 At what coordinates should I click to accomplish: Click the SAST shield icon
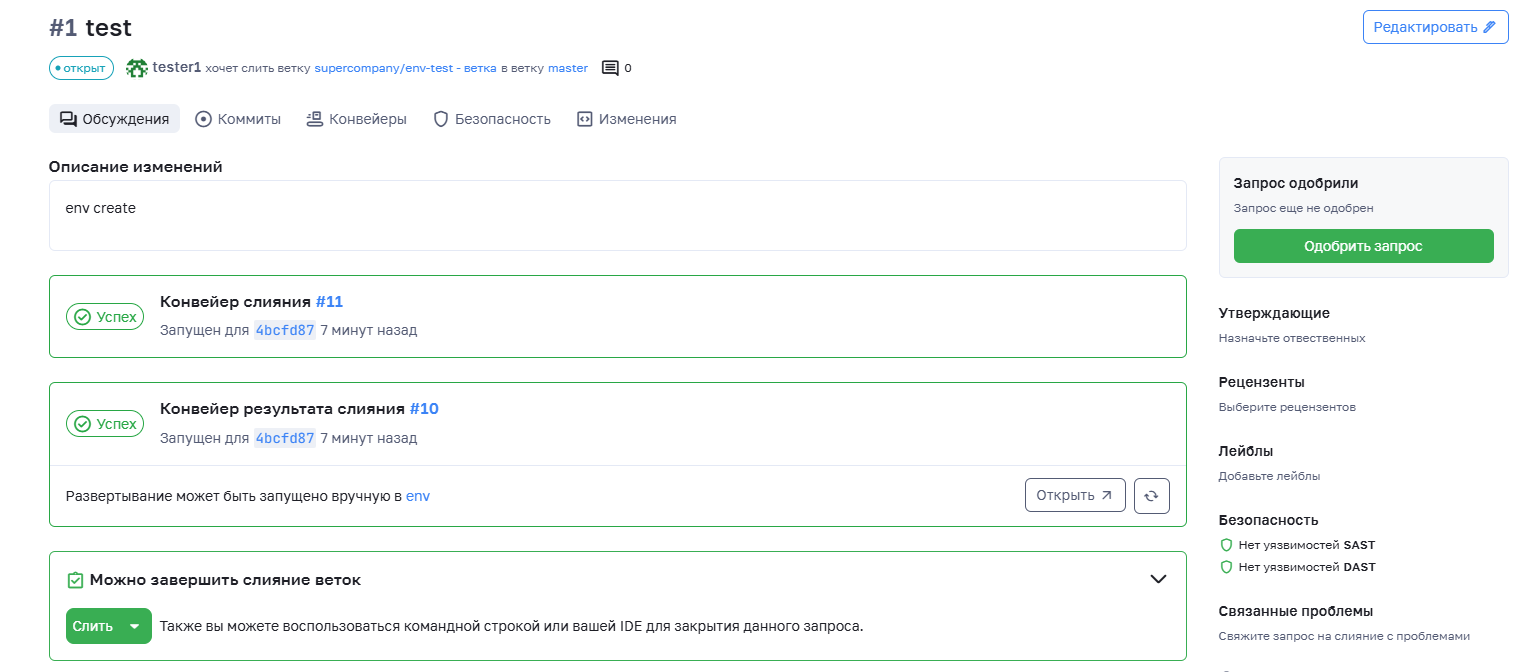1226,545
